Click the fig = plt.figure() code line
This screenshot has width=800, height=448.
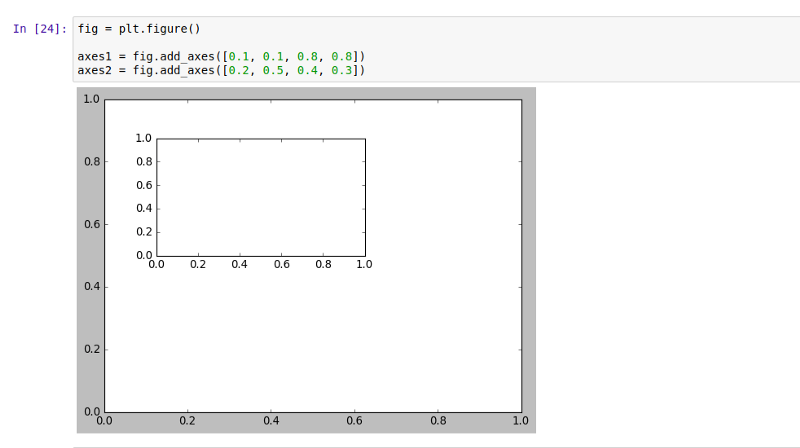139,29
